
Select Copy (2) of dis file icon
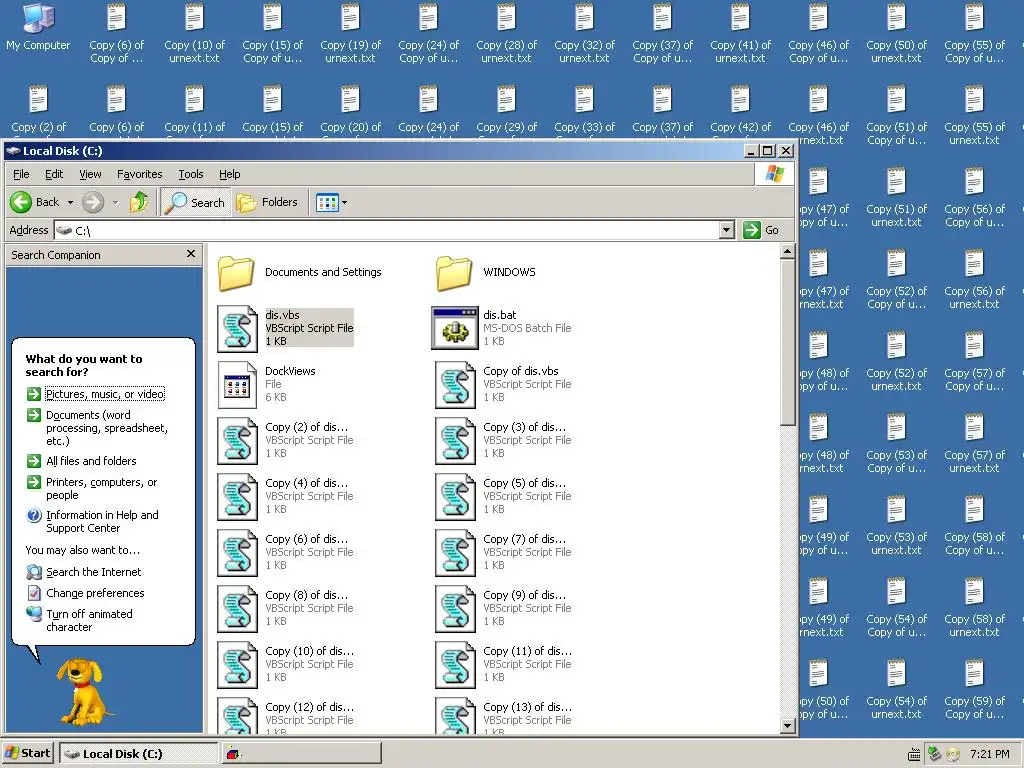click(237, 441)
